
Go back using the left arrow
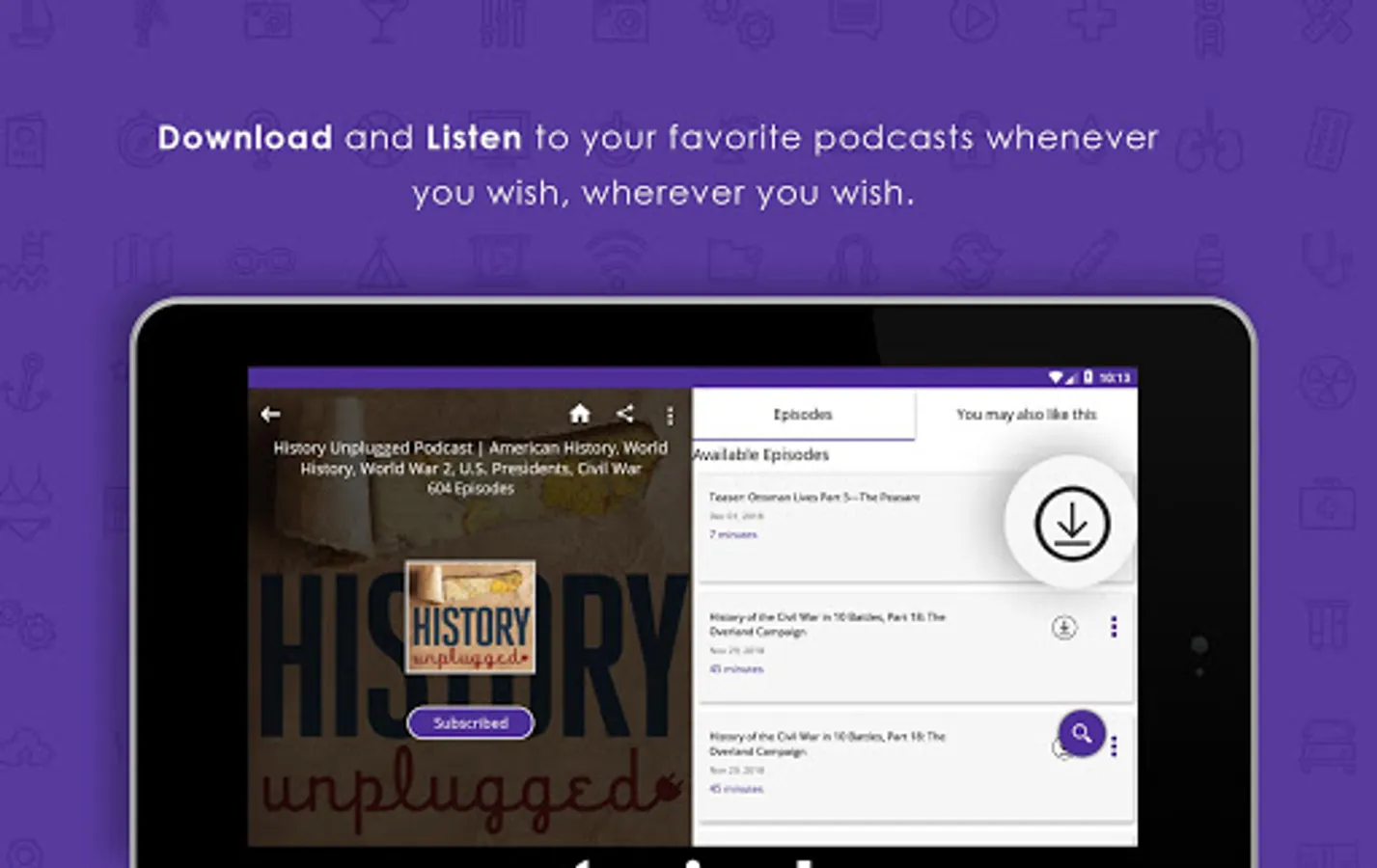(x=270, y=415)
